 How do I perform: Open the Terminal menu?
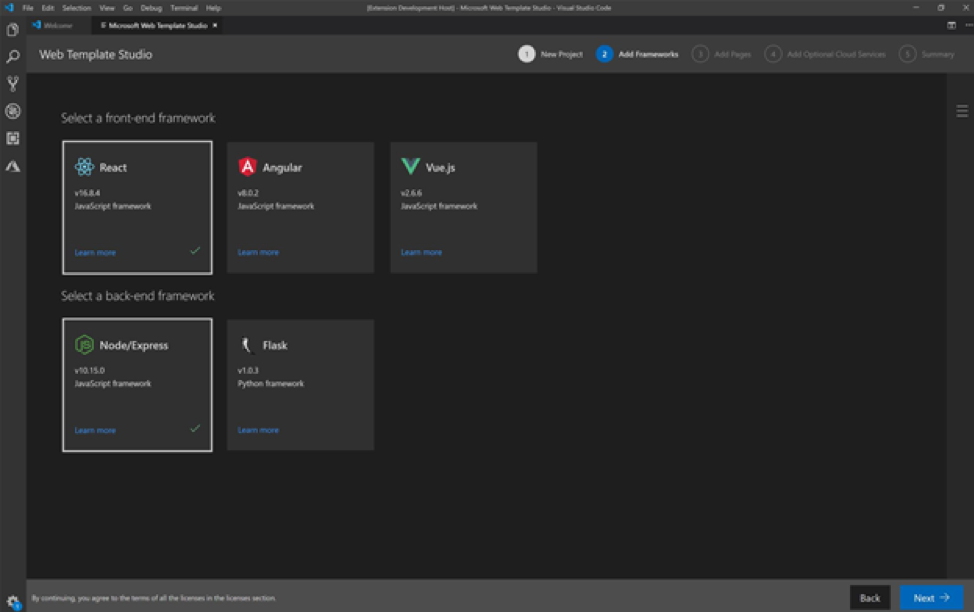click(x=184, y=7)
